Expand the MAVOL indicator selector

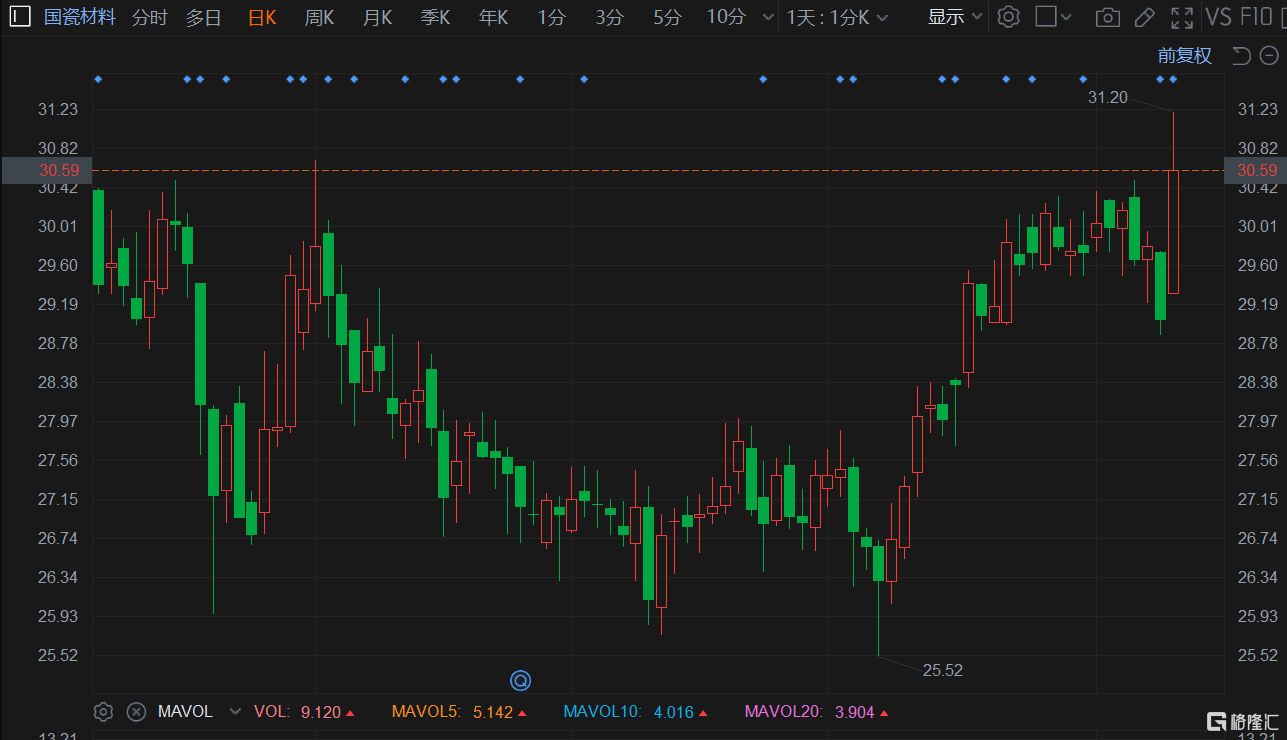click(x=235, y=712)
